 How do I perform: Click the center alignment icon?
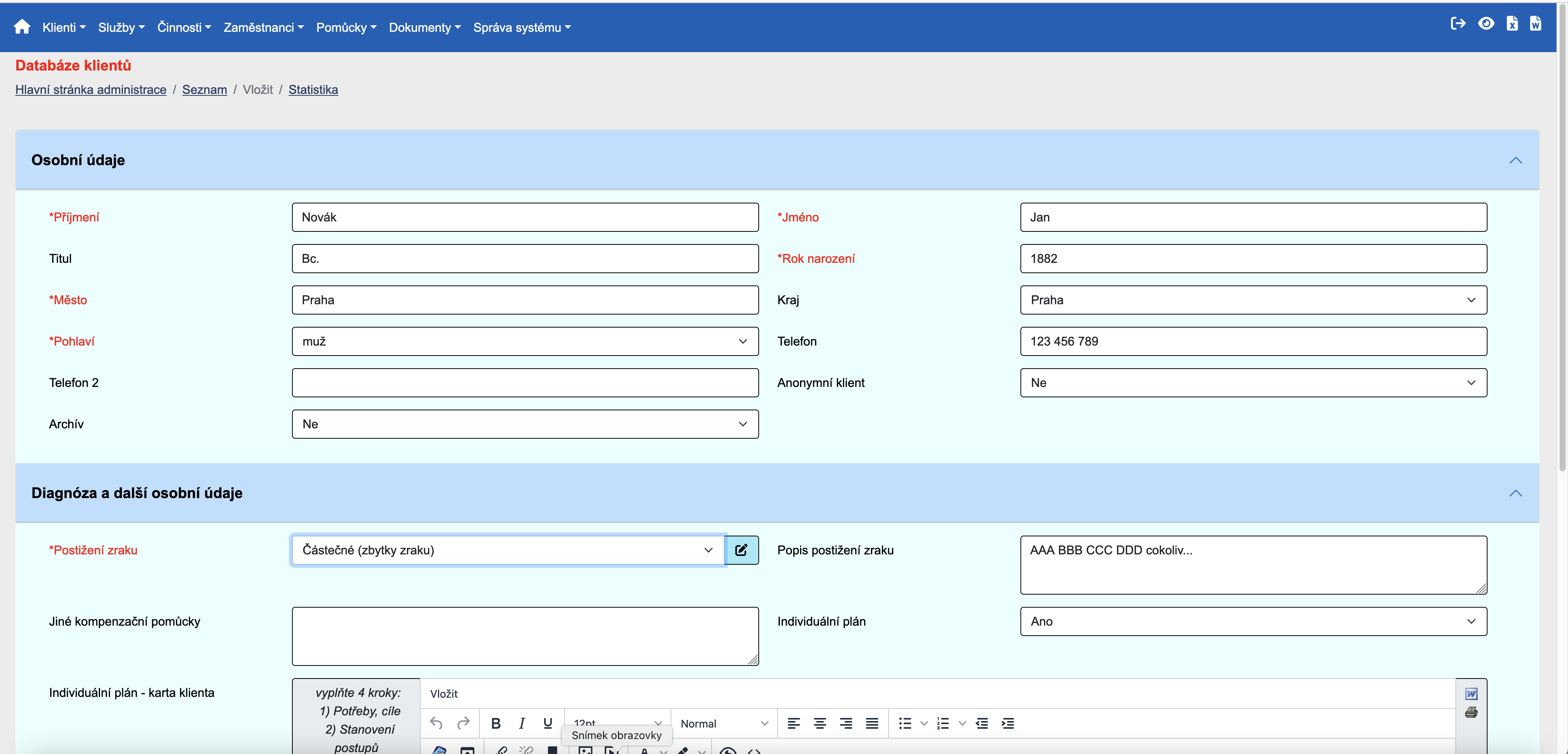click(819, 723)
